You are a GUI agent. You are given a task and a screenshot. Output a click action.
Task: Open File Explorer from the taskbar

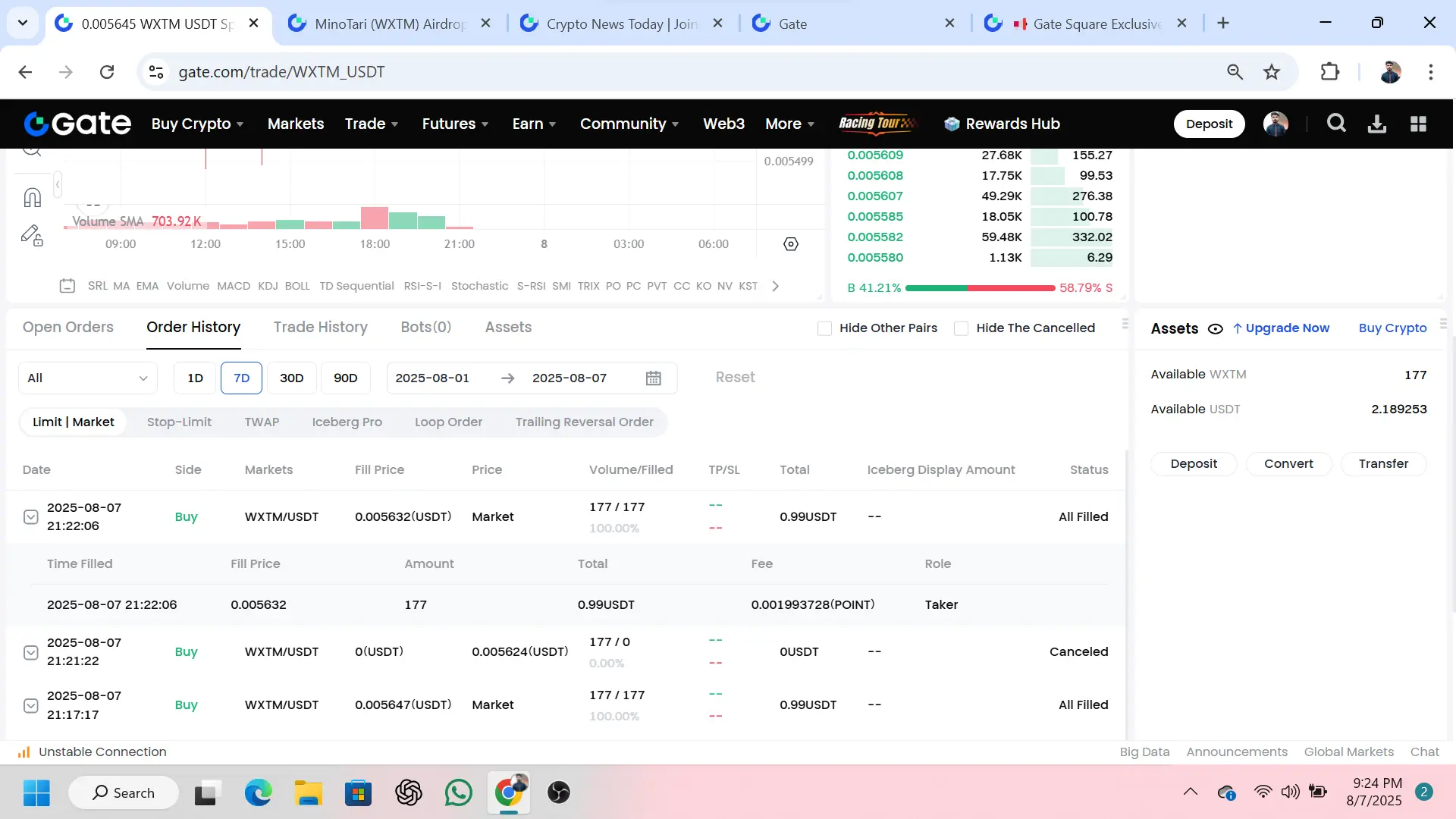coord(309,792)
